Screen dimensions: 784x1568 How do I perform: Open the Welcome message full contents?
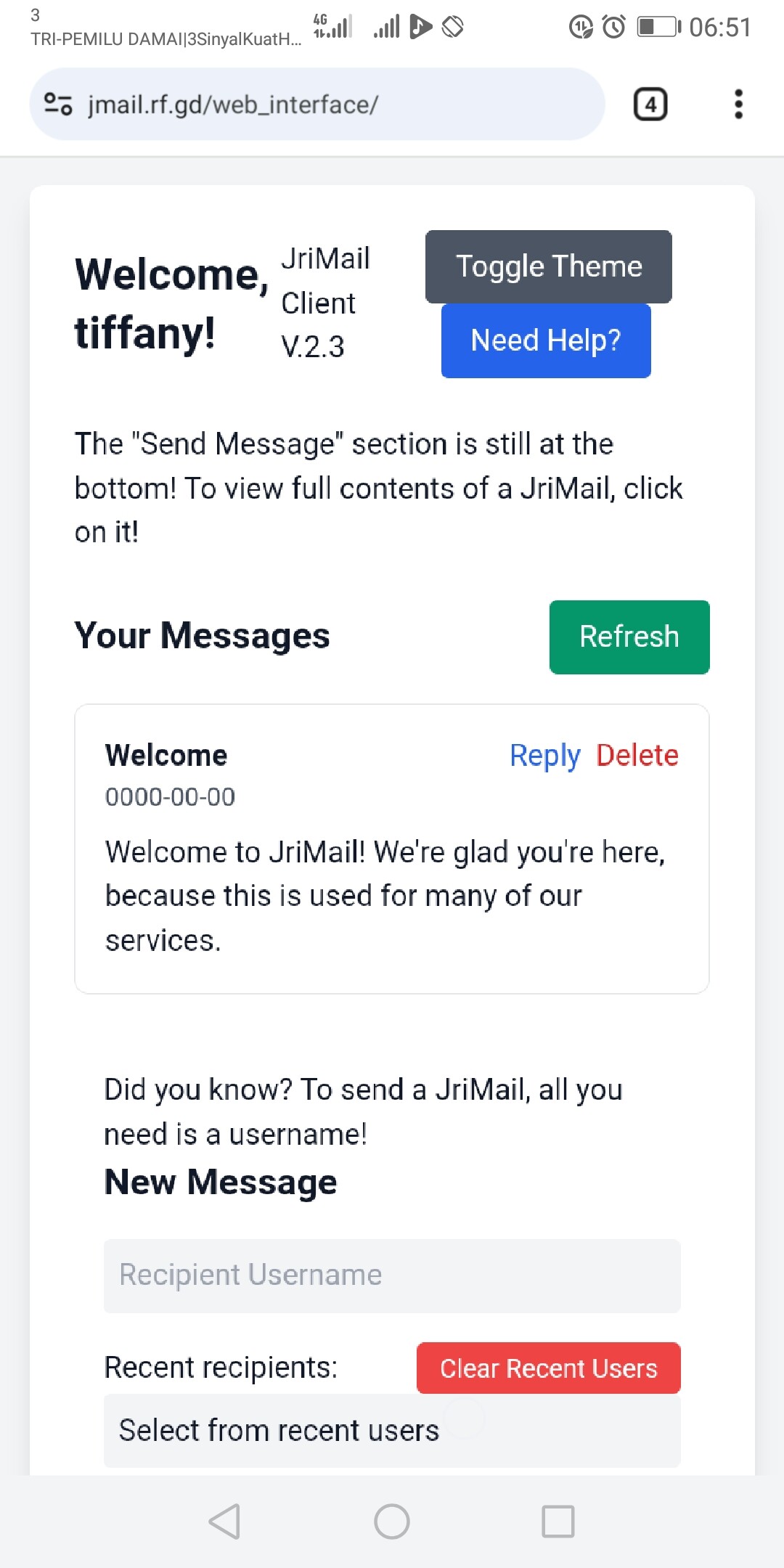[x=385, y=896]
